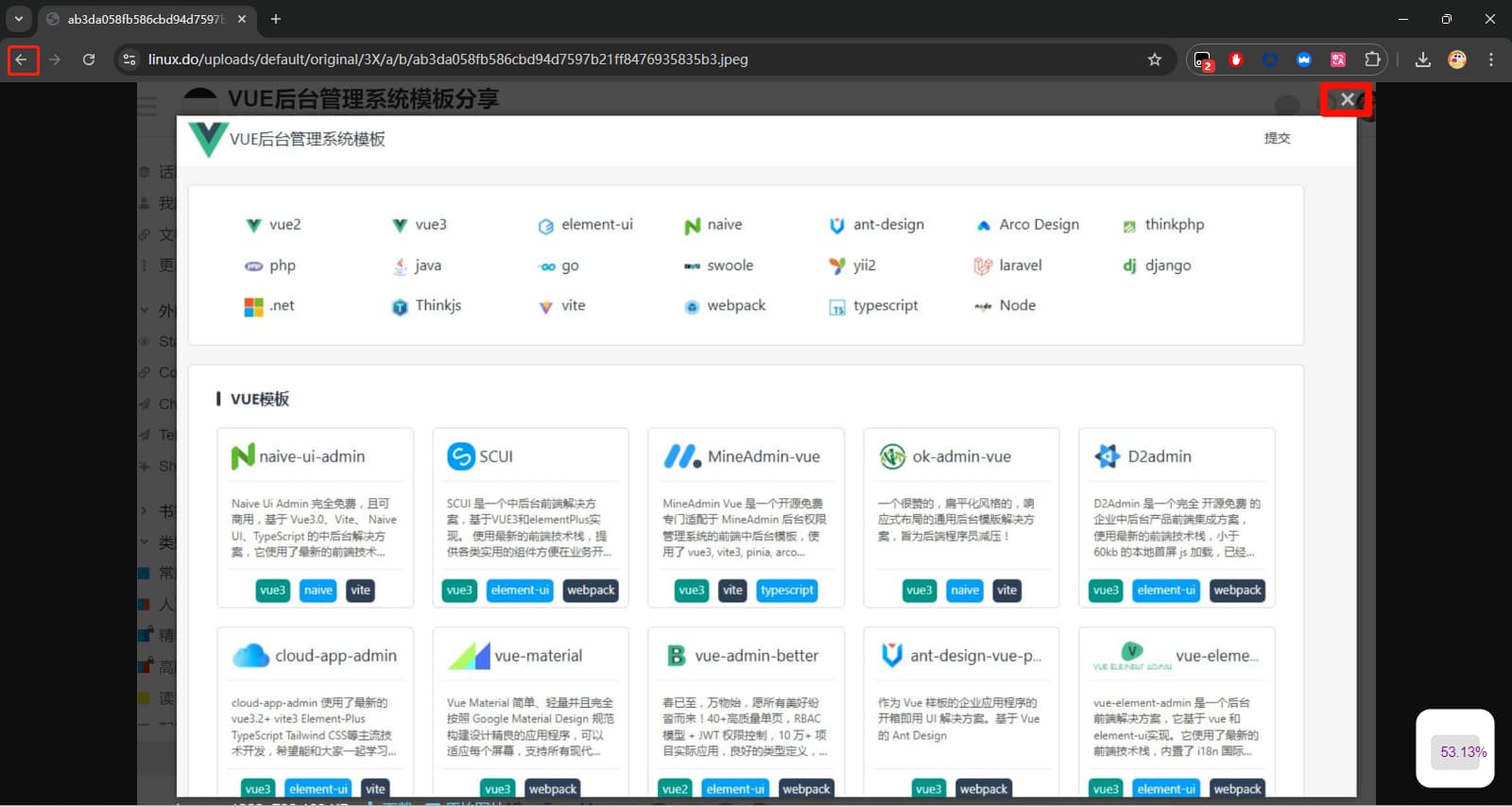
Task: Open the naive-ui-admin card logo
Action: pyautogui.click(x=243, y=456)
